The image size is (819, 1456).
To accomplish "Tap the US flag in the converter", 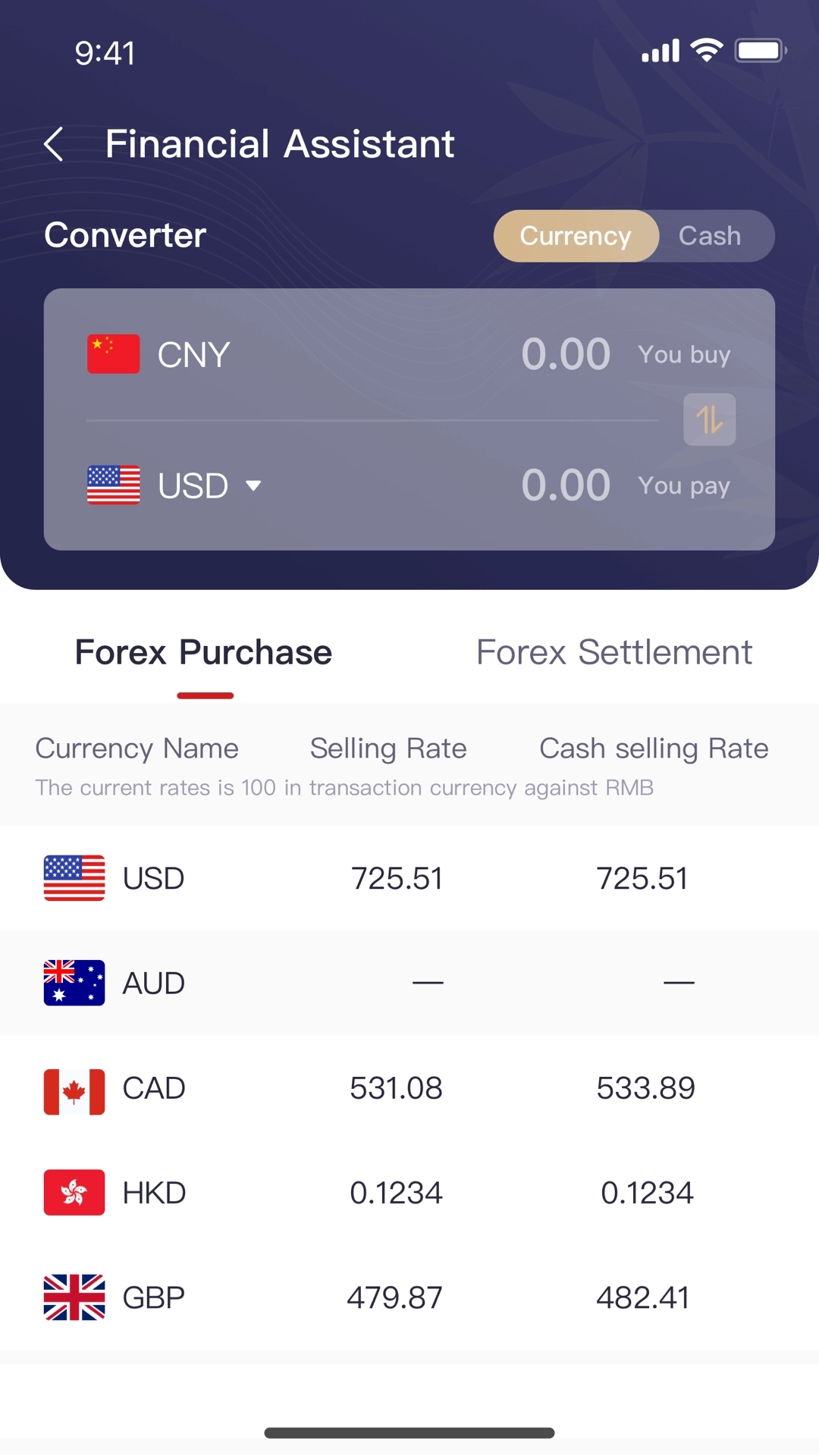I will (x=114, y=485).
